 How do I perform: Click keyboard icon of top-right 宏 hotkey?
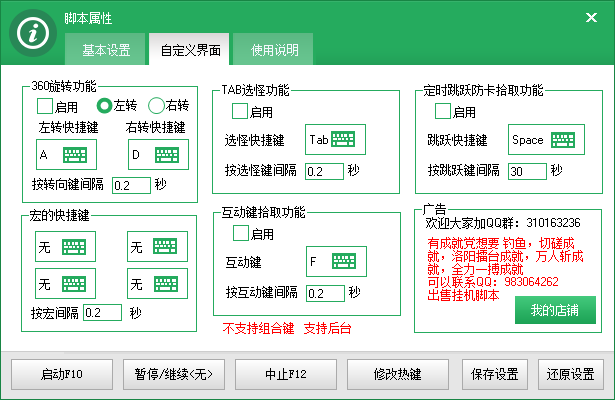click(x=165, y=247)
